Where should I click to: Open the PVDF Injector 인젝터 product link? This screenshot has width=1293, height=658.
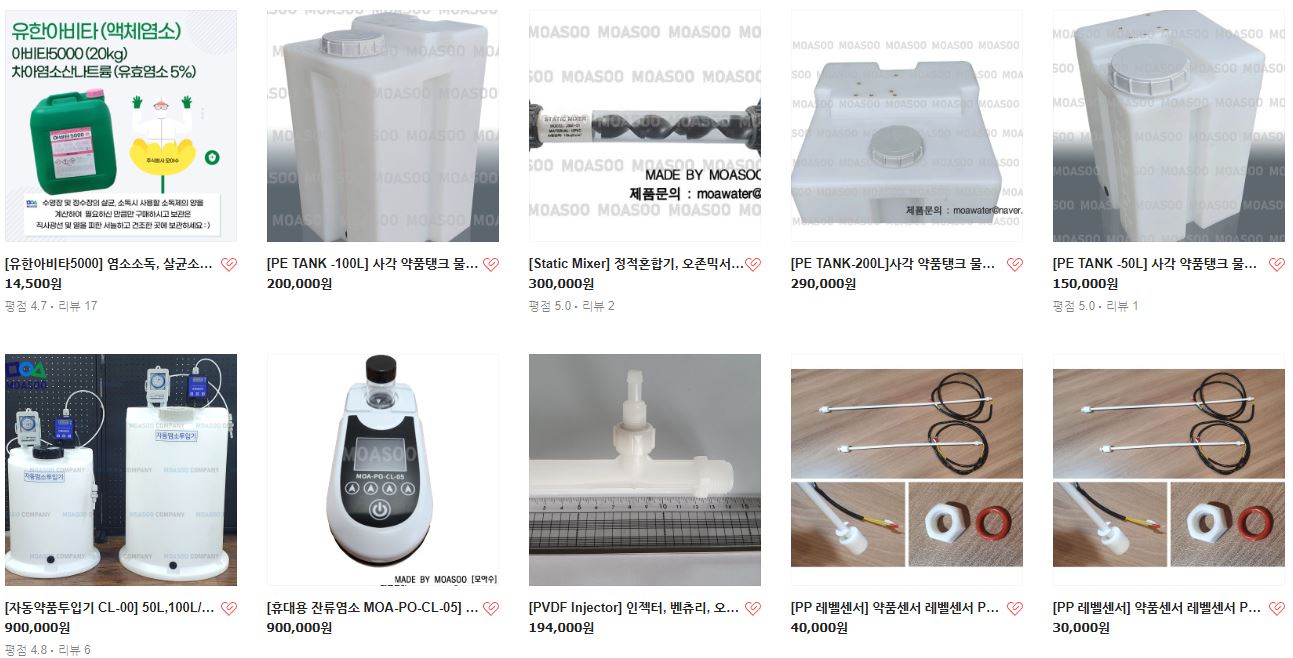634,608
